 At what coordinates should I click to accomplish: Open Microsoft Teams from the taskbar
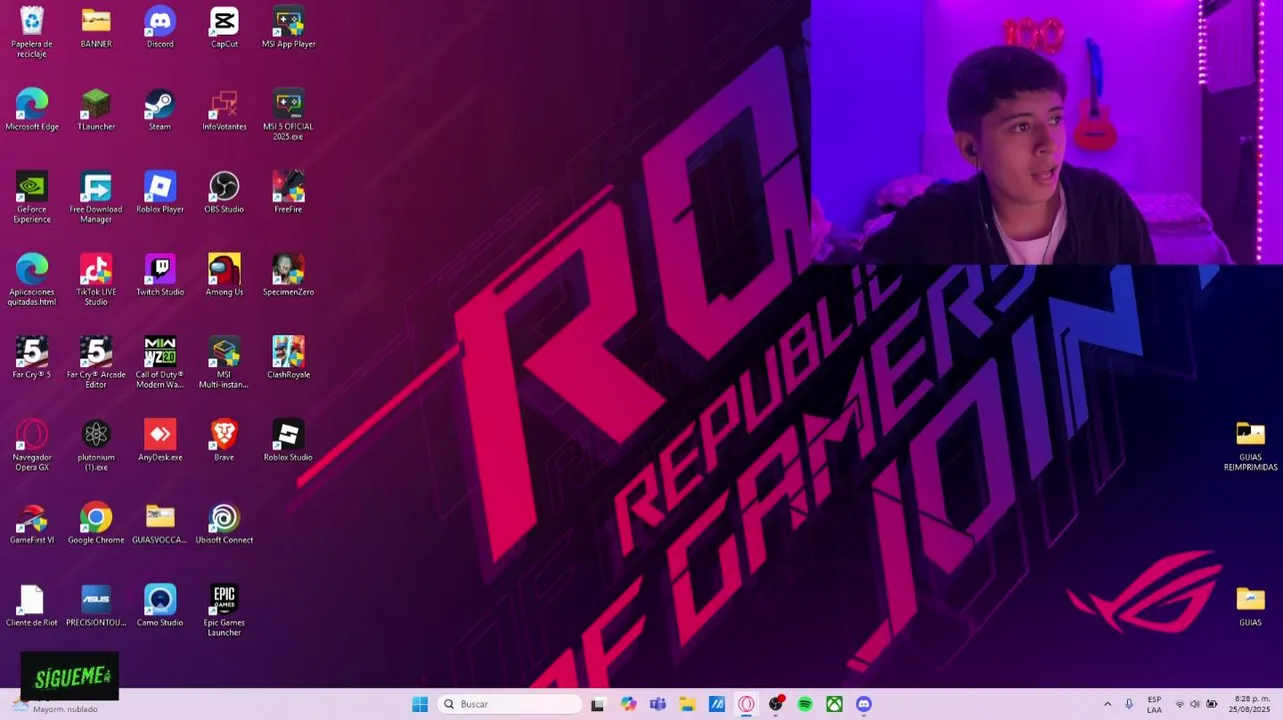click(x=658, y=704)
